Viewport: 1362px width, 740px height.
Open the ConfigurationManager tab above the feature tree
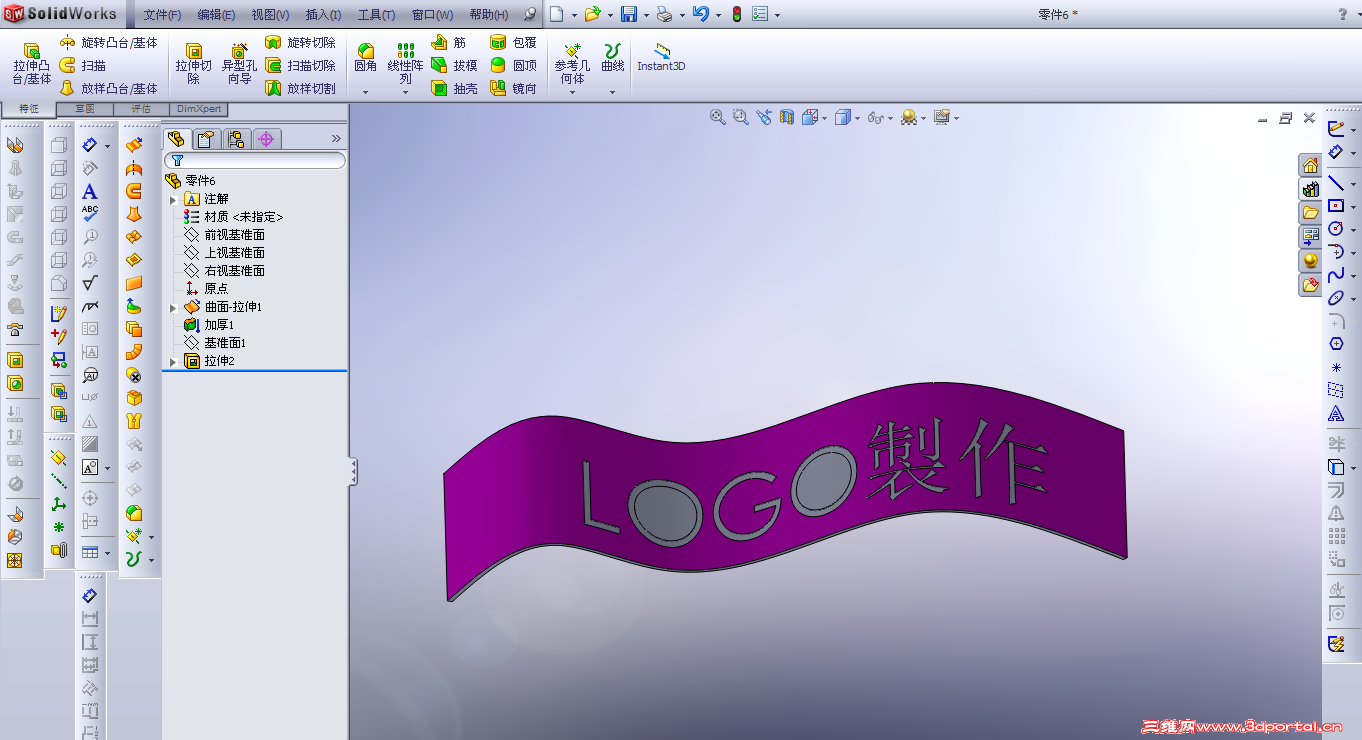point(237,139)
